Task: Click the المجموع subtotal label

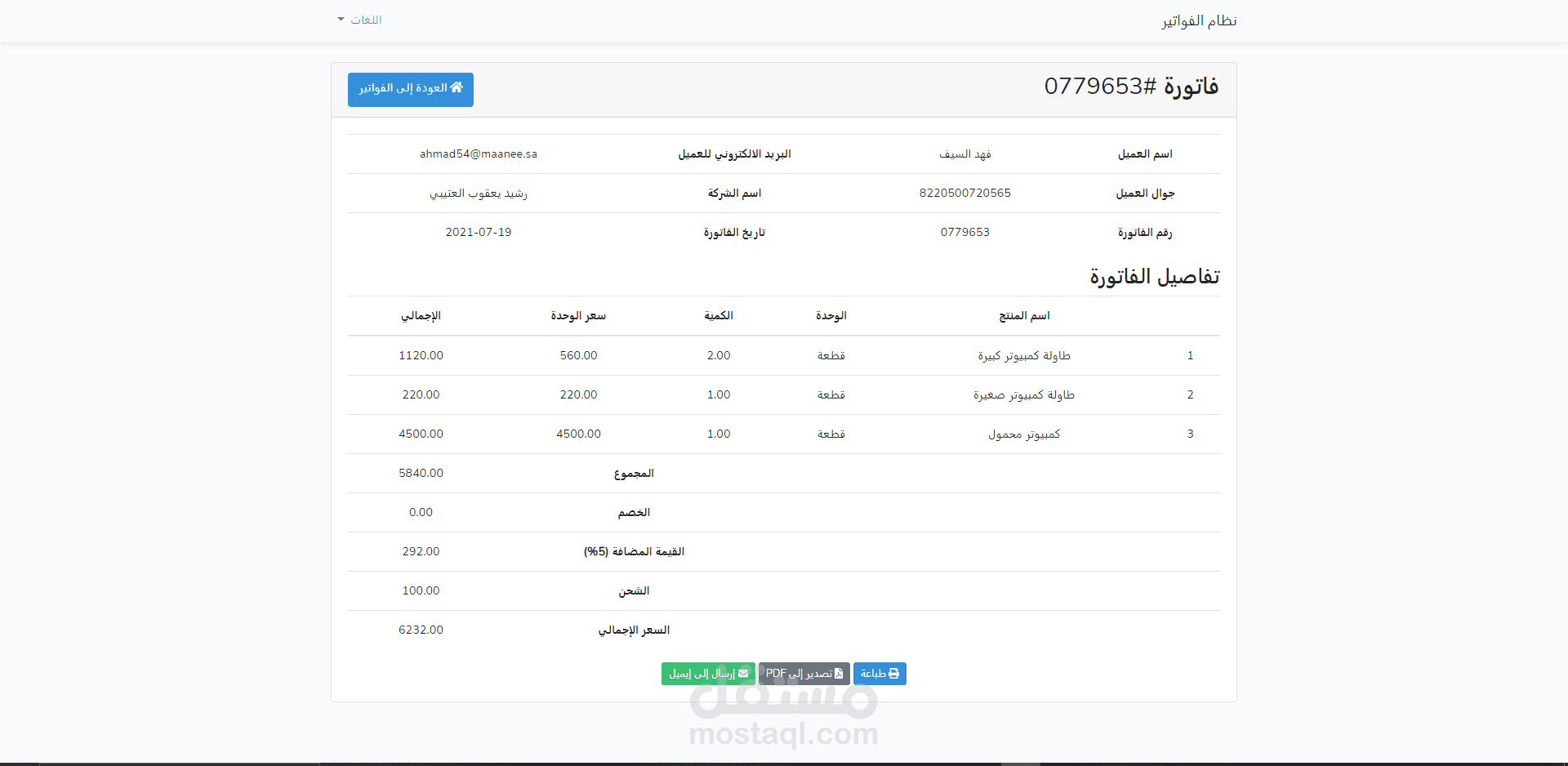Action: click(x=634, y=474)
